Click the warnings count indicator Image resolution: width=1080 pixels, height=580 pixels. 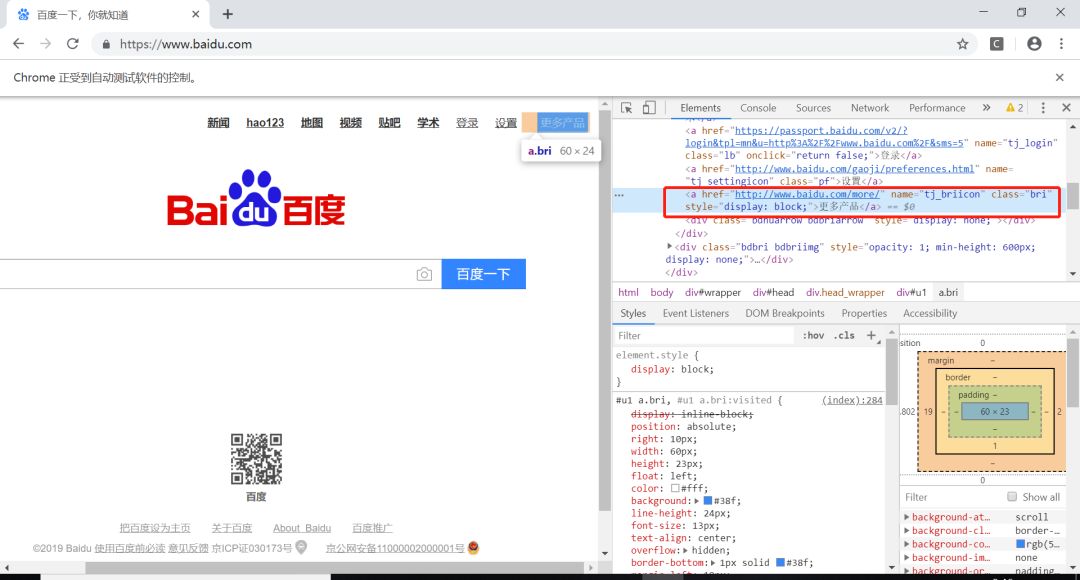[1015, 108]
